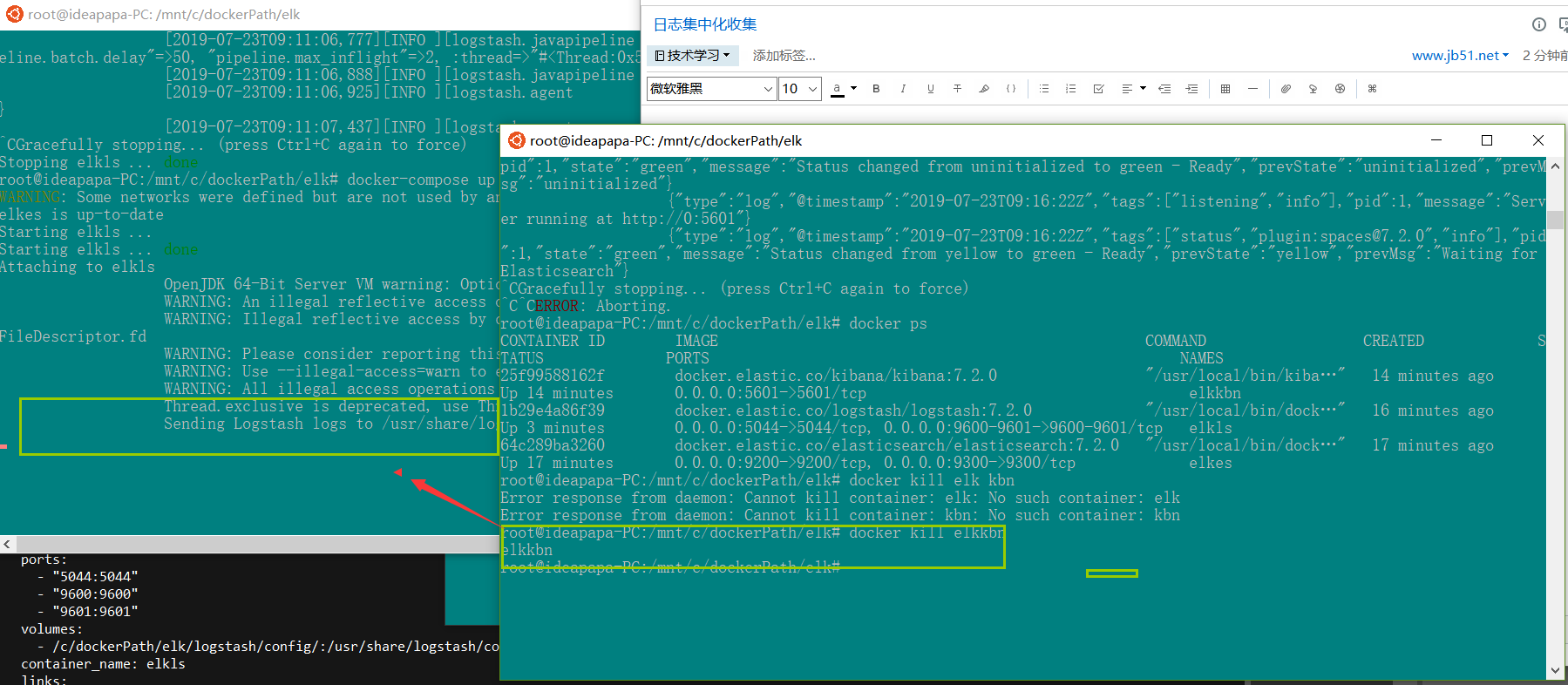
Task: Insert a numbered list
Action: [x=1071, y=89]
